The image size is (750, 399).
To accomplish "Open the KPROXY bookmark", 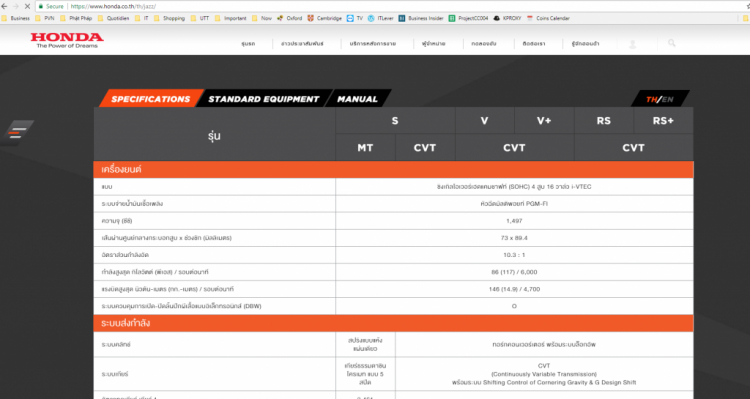I will 507,18.
